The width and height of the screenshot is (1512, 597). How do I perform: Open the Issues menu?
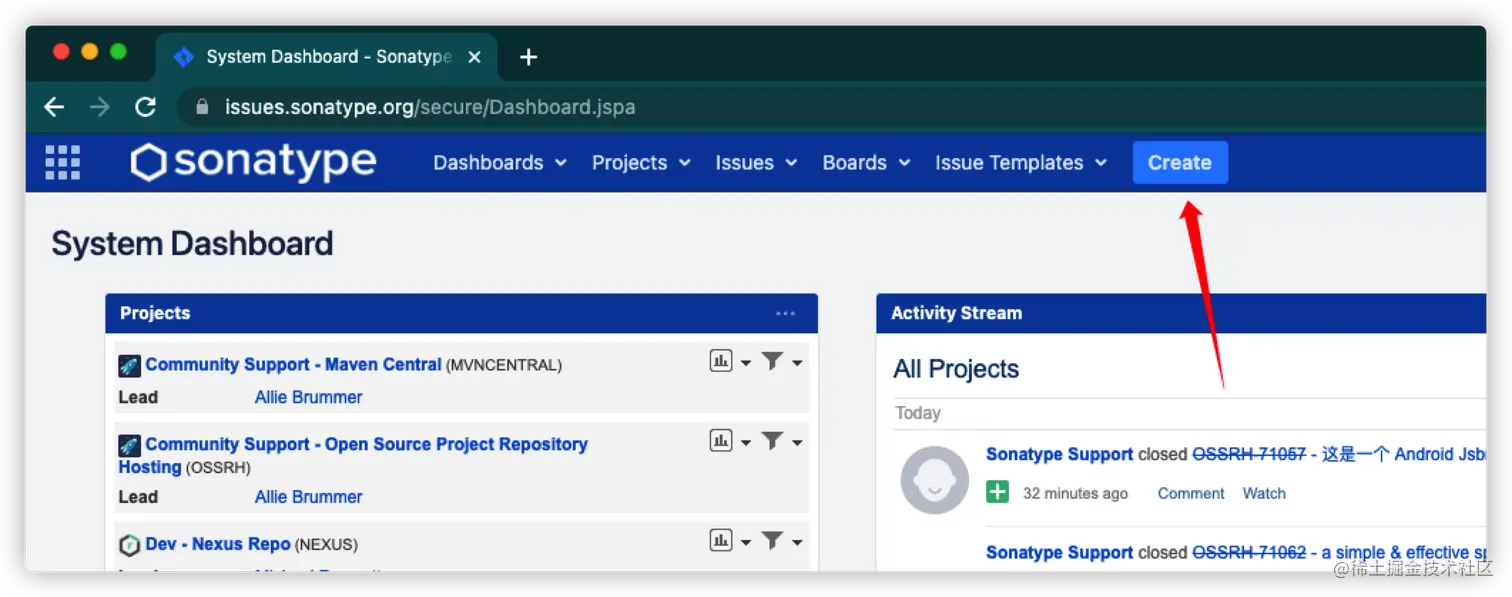coord(755,163)
